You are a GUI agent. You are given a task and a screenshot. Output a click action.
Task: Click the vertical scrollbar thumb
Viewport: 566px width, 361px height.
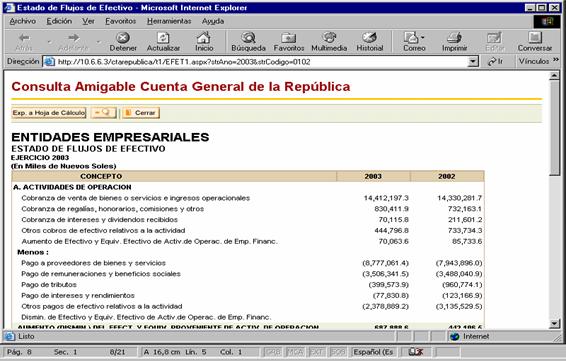pos(554,128)
